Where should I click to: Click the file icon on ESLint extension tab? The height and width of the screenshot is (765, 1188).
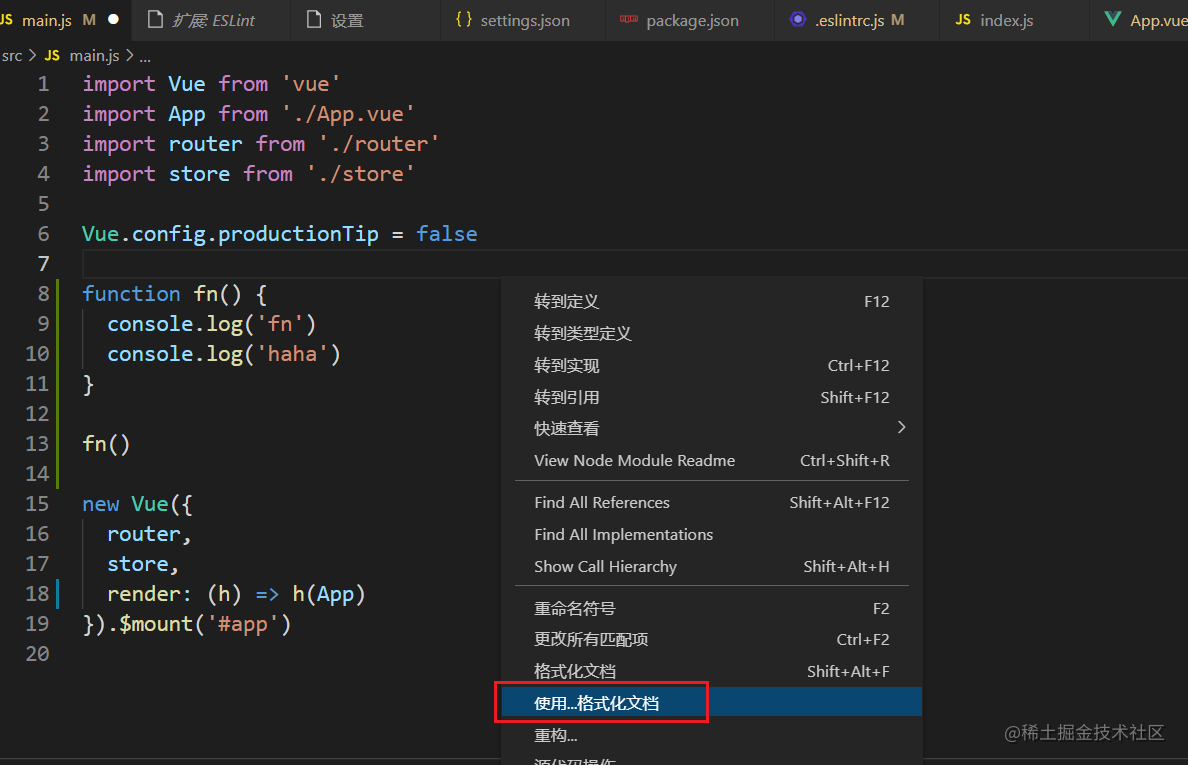click(155, 20)
